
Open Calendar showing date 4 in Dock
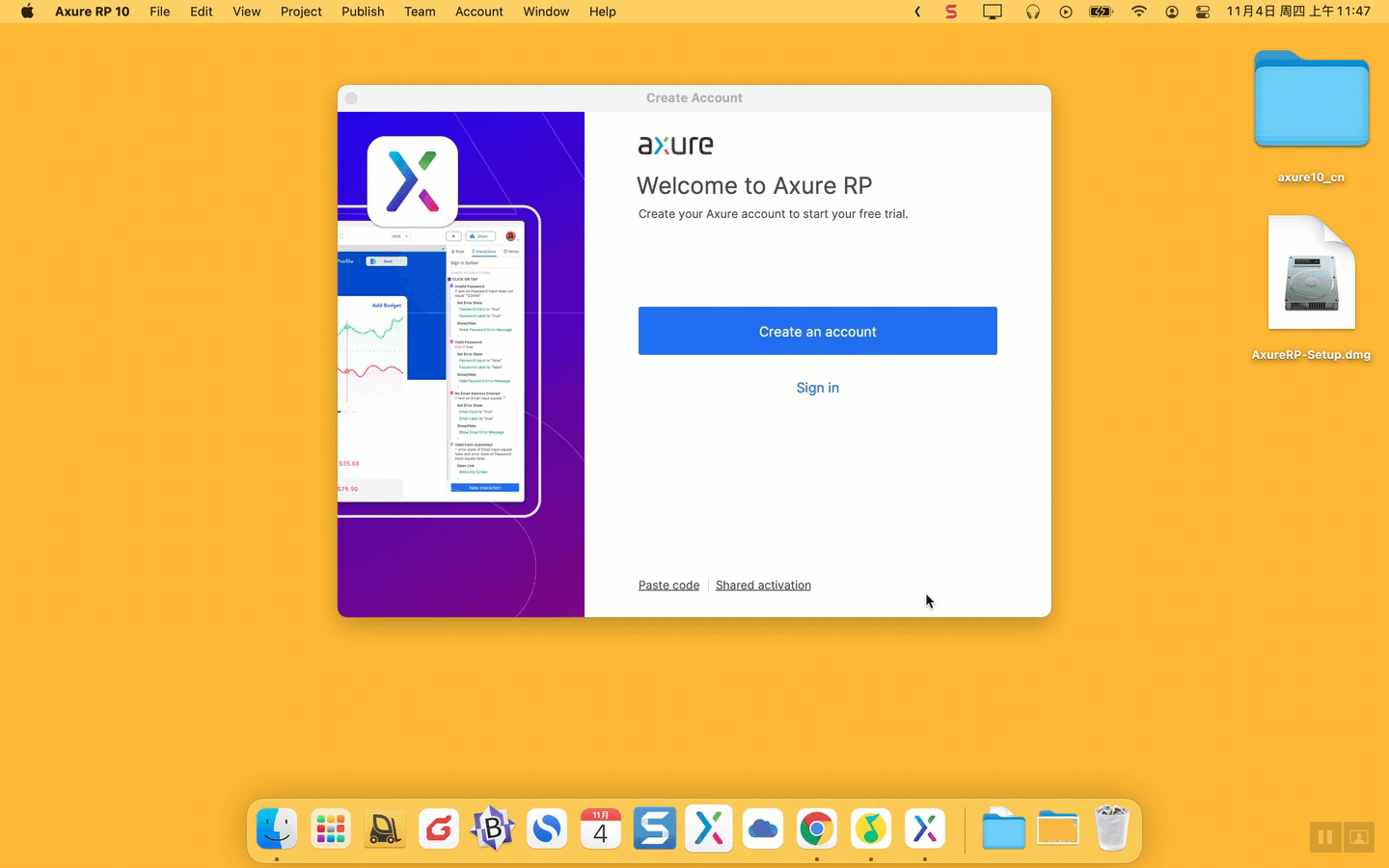click(x=601, y=828)
